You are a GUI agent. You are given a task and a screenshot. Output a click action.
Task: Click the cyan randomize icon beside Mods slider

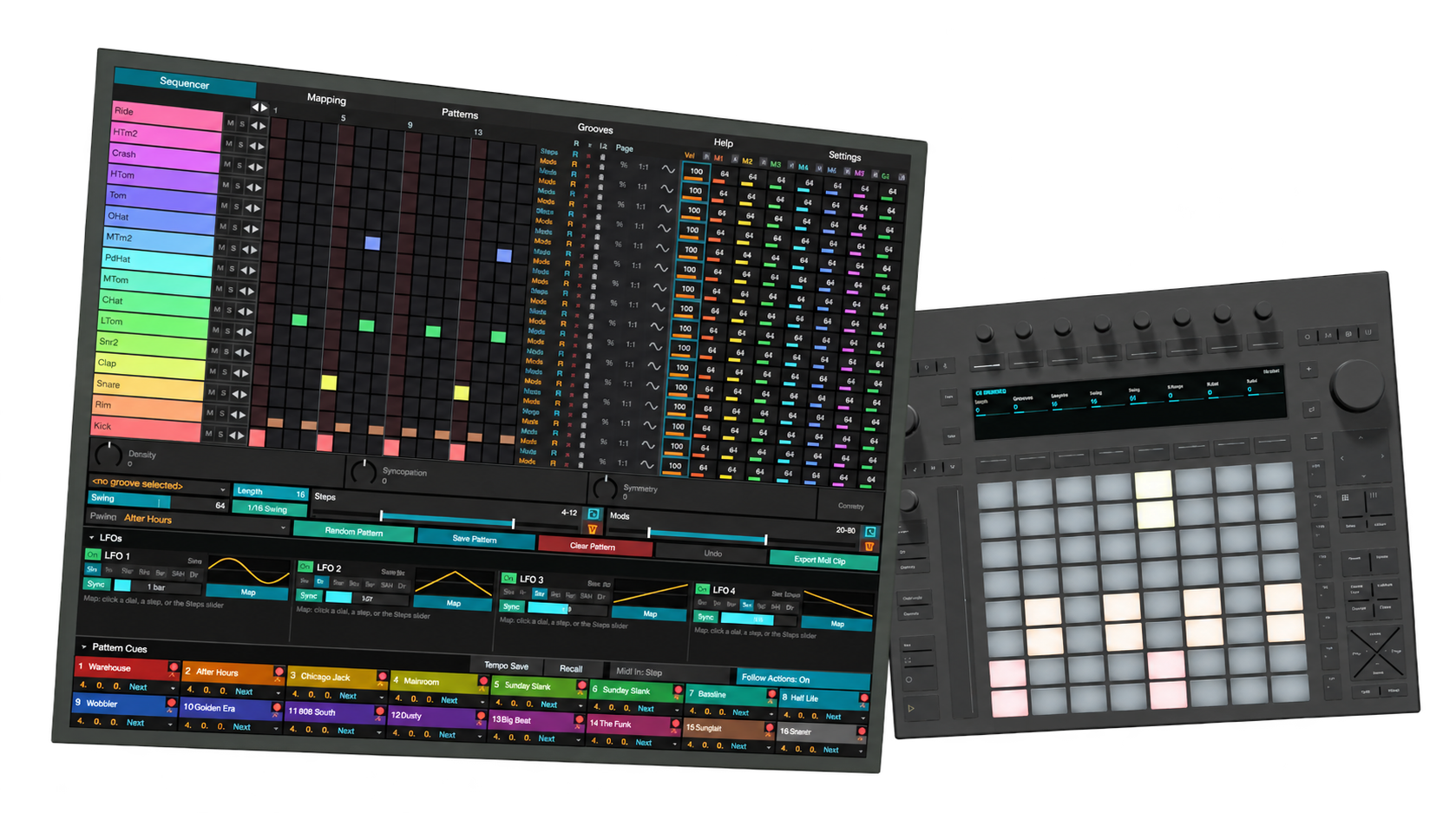(x=870, y=532)
